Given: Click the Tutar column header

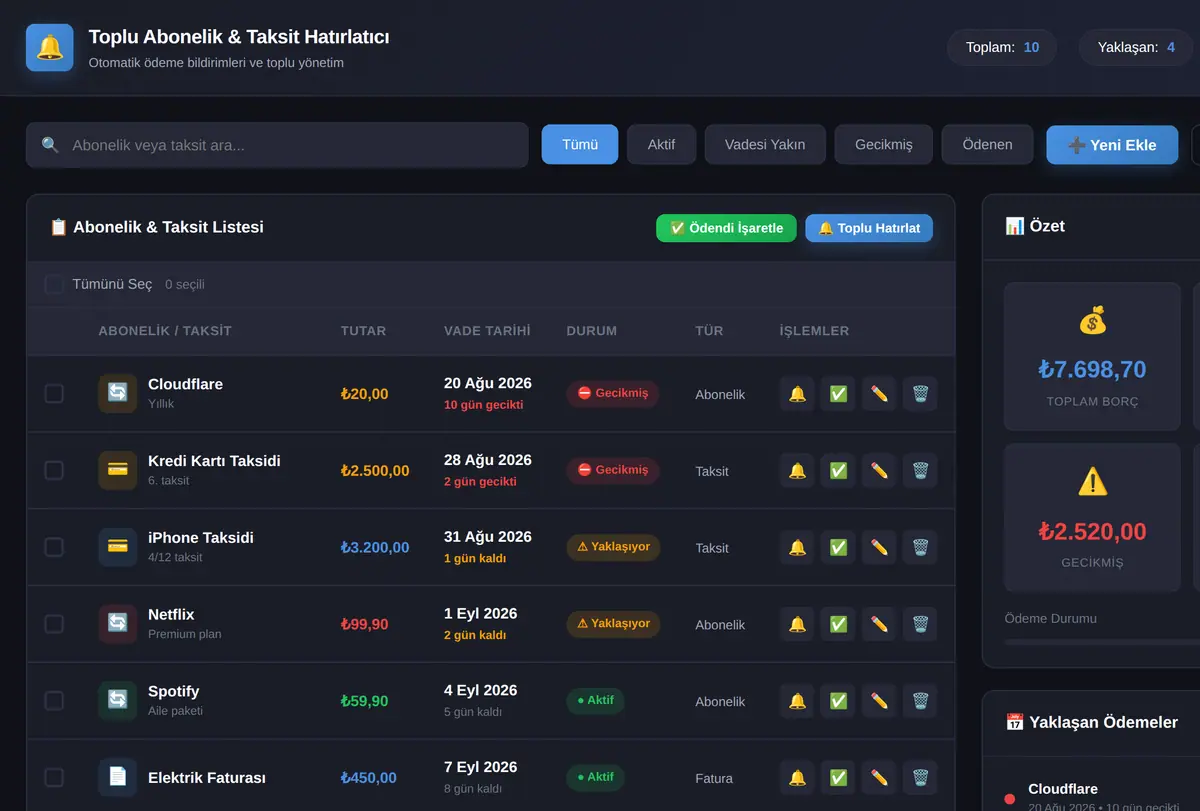Looking at the screenshot, I should (x=363, y=331).
